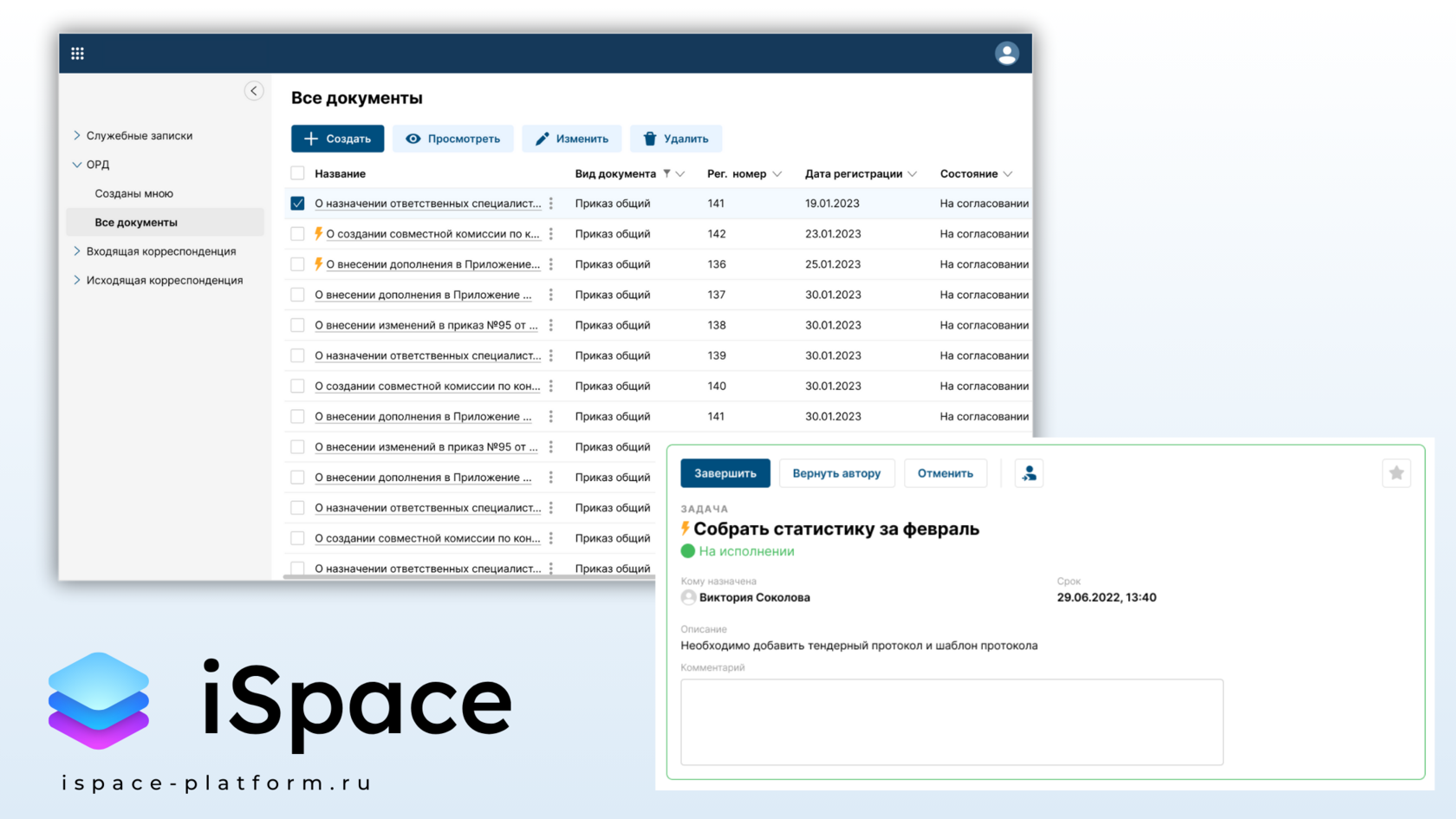Click Отменить button in the task card

coord(946,473)
